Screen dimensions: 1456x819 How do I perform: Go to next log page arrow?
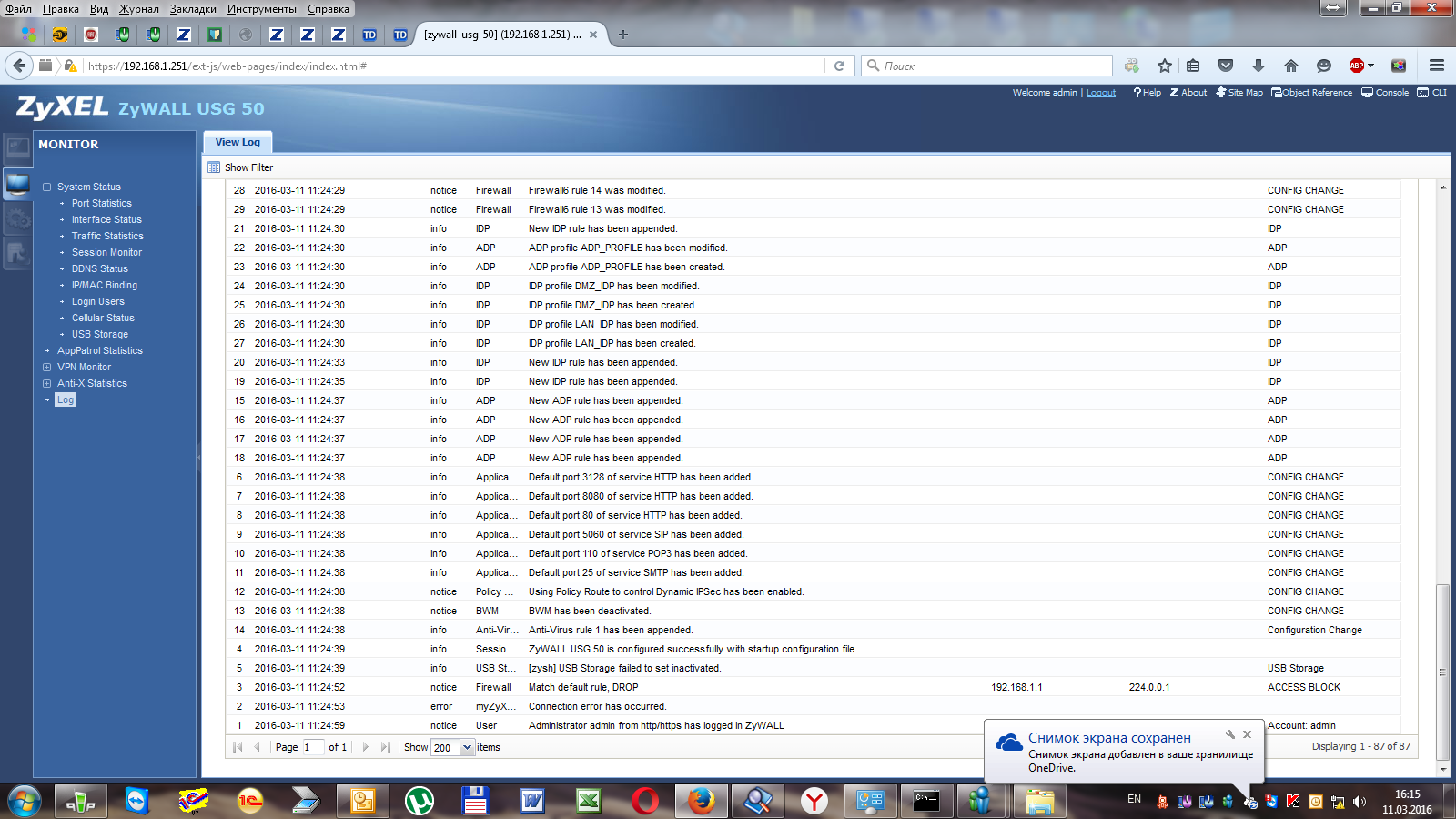pos(365,747)
